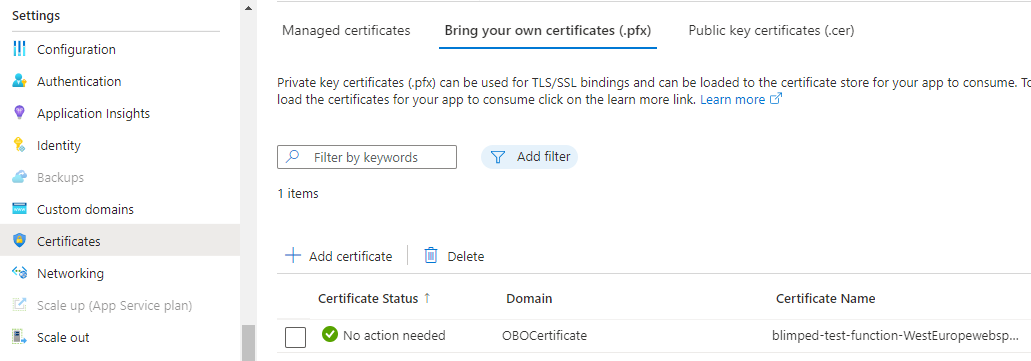Click the external link icon after Learn more
Screen dimensions: 1031x361
coord(776,99)
